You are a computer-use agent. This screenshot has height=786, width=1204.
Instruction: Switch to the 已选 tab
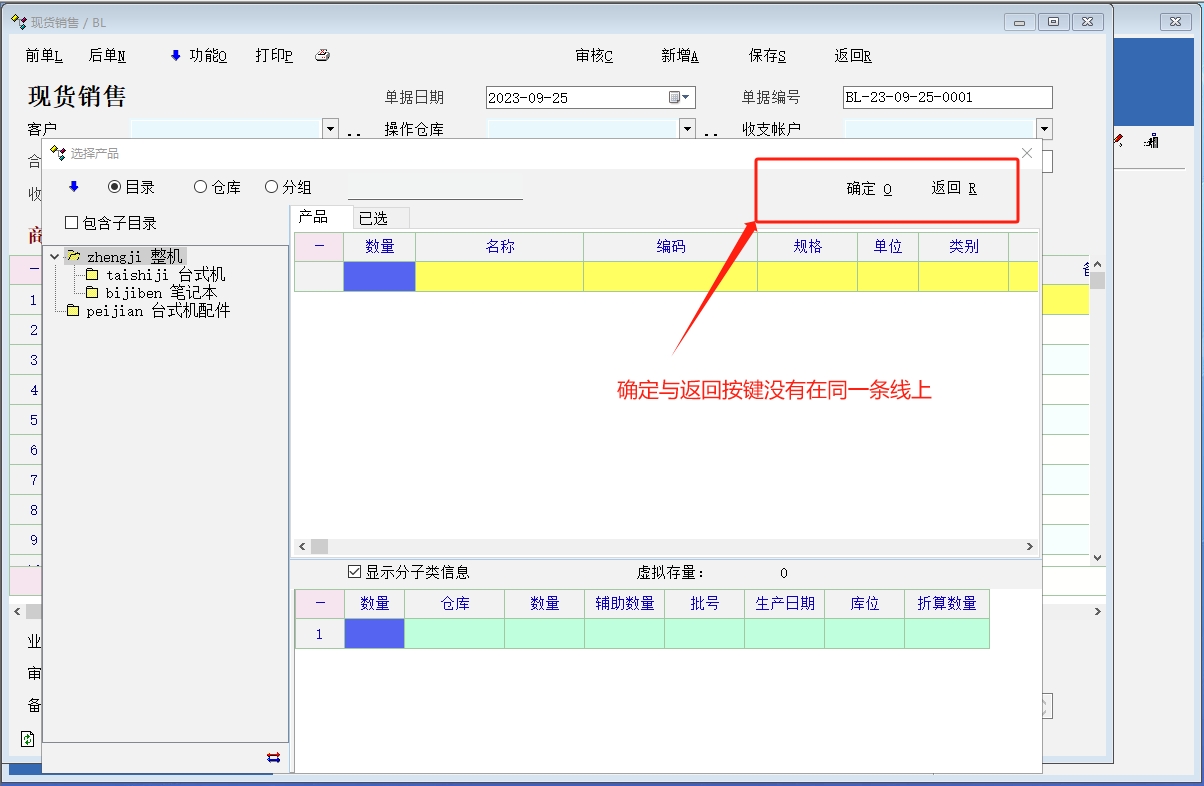point(373,218)
